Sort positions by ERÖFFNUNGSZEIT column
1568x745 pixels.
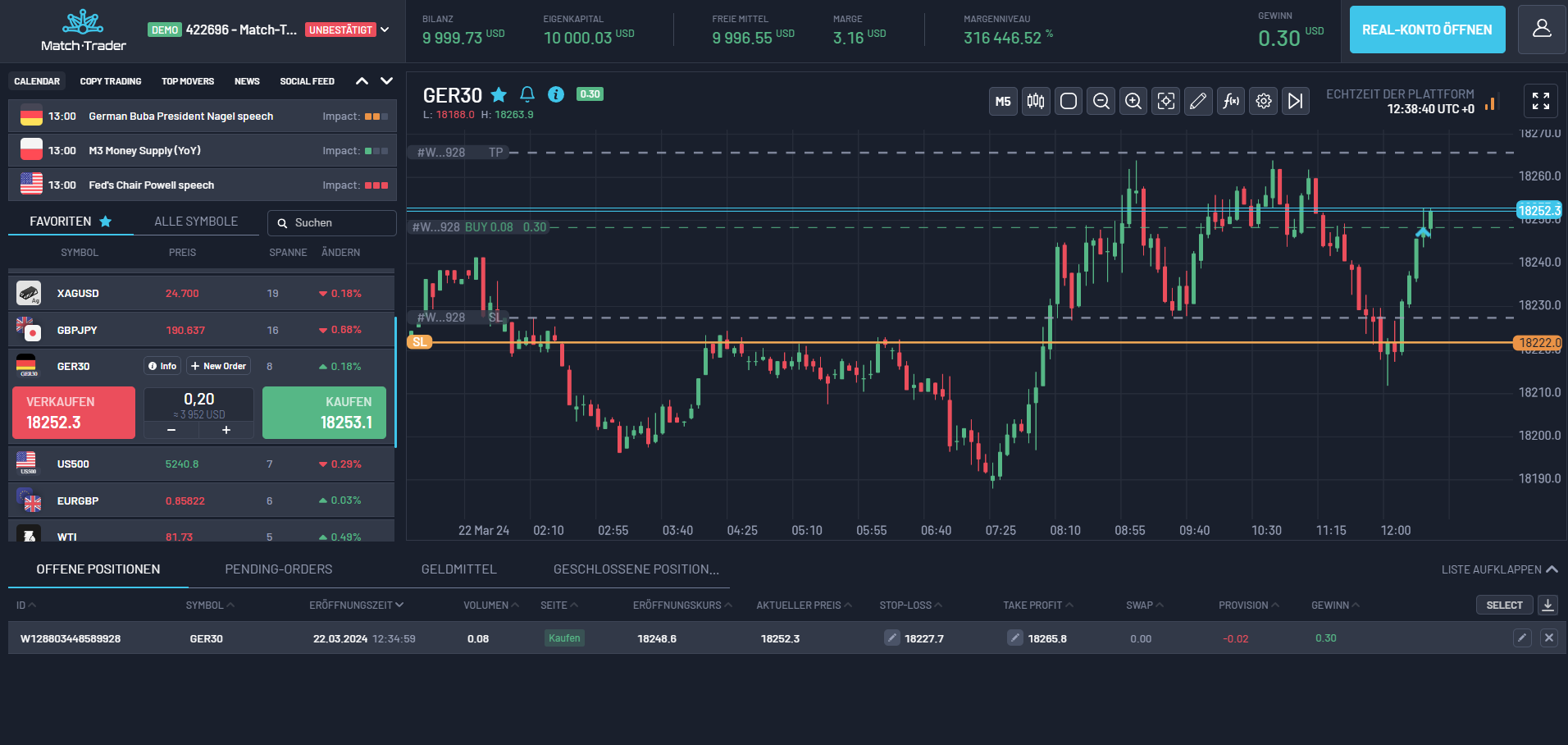[356, 606]
